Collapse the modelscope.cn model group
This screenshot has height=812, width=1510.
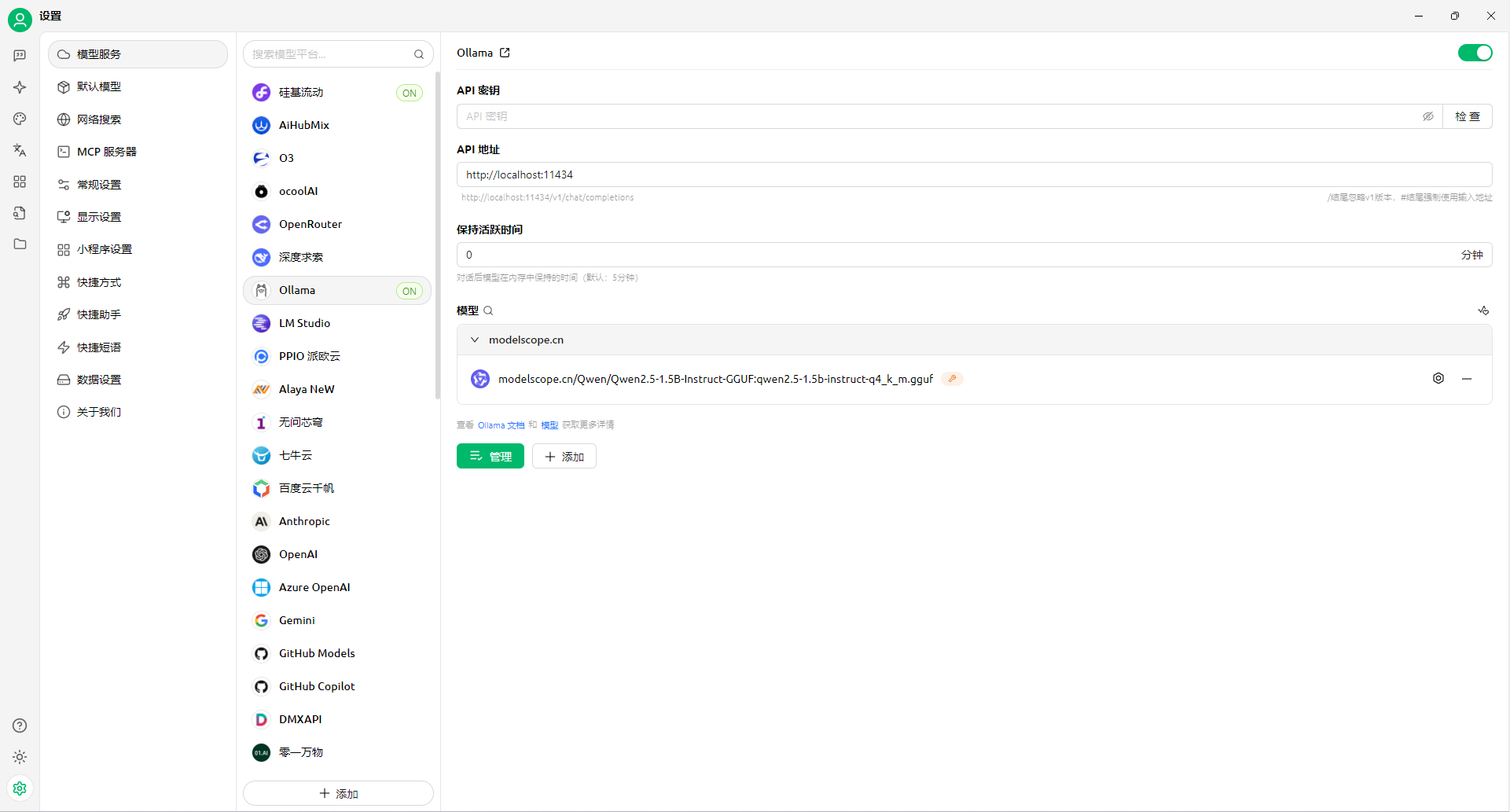[x=475, y=340]
